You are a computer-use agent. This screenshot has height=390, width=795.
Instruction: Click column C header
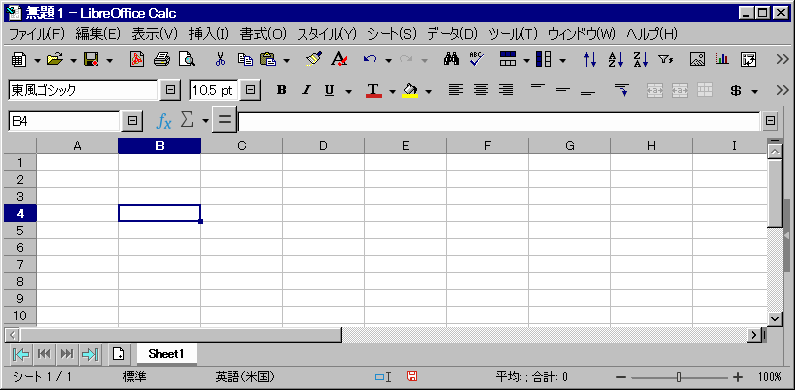[x=242, y=146]
